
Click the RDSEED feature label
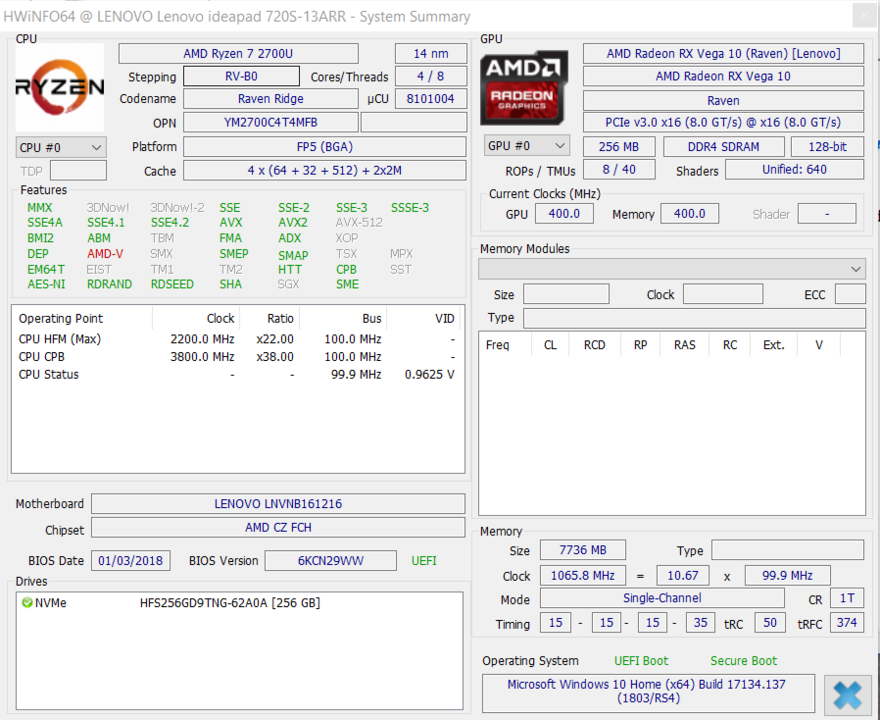click(172, 285)
